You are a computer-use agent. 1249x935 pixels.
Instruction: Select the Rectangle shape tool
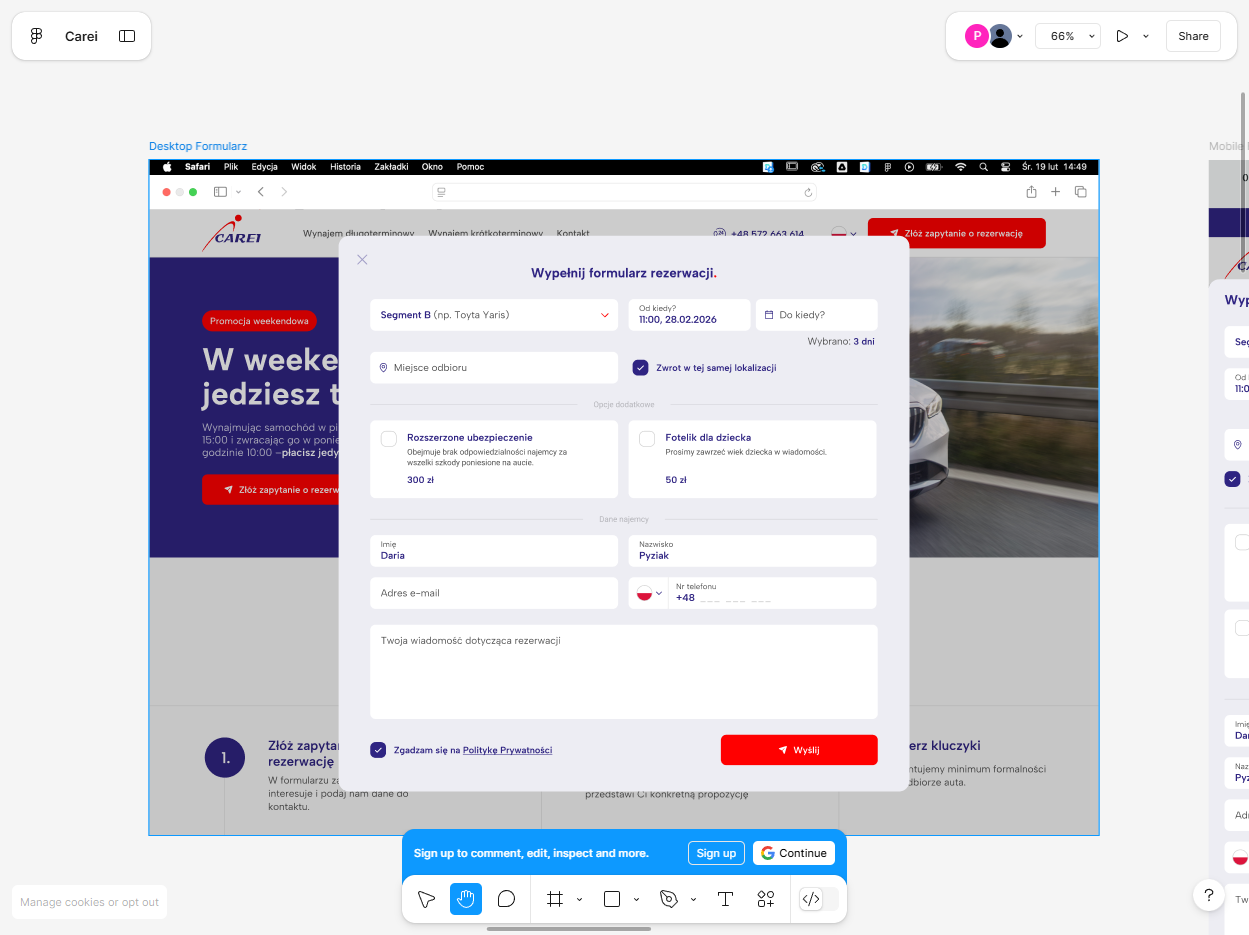[612, 899]
